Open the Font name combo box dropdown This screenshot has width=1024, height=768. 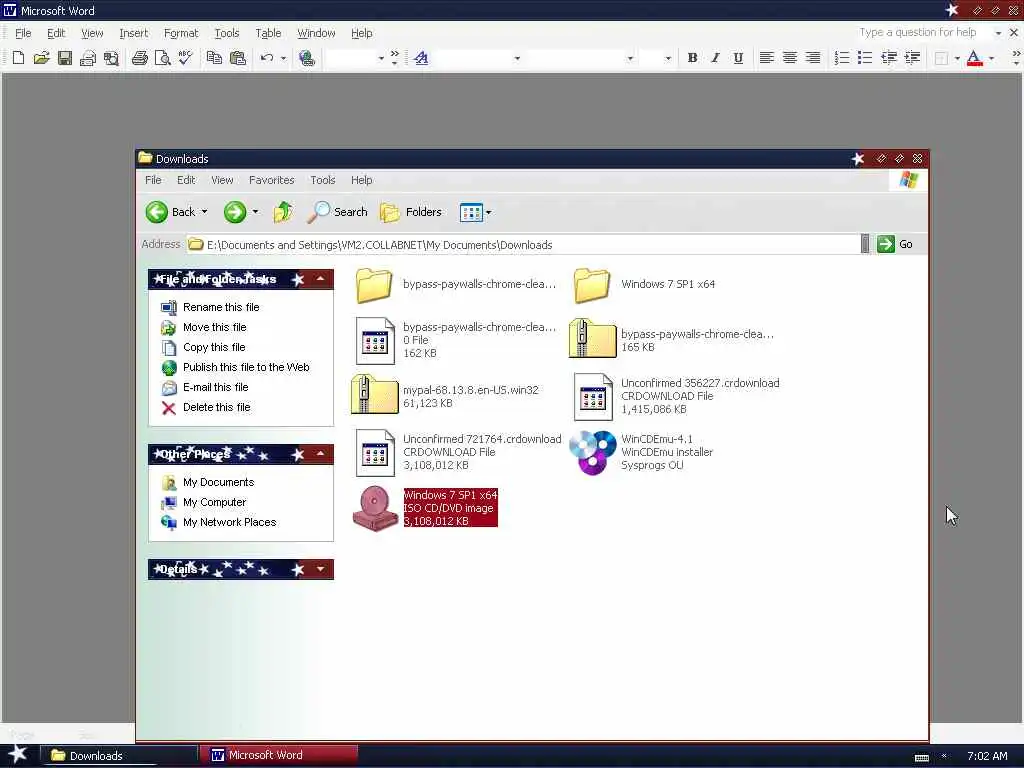[x=630, y=58]
